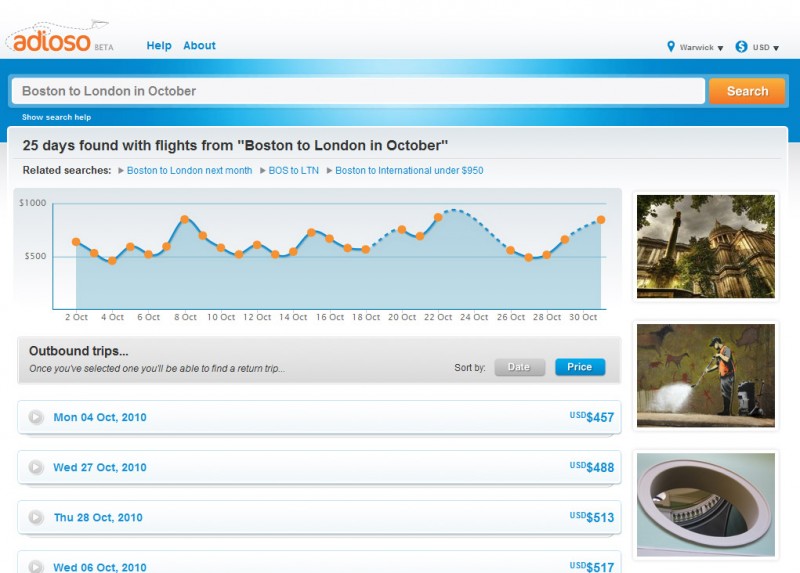Expand the Mon 04 Oct trip arrow icon

pyautogui.click(x=36, y=417)
